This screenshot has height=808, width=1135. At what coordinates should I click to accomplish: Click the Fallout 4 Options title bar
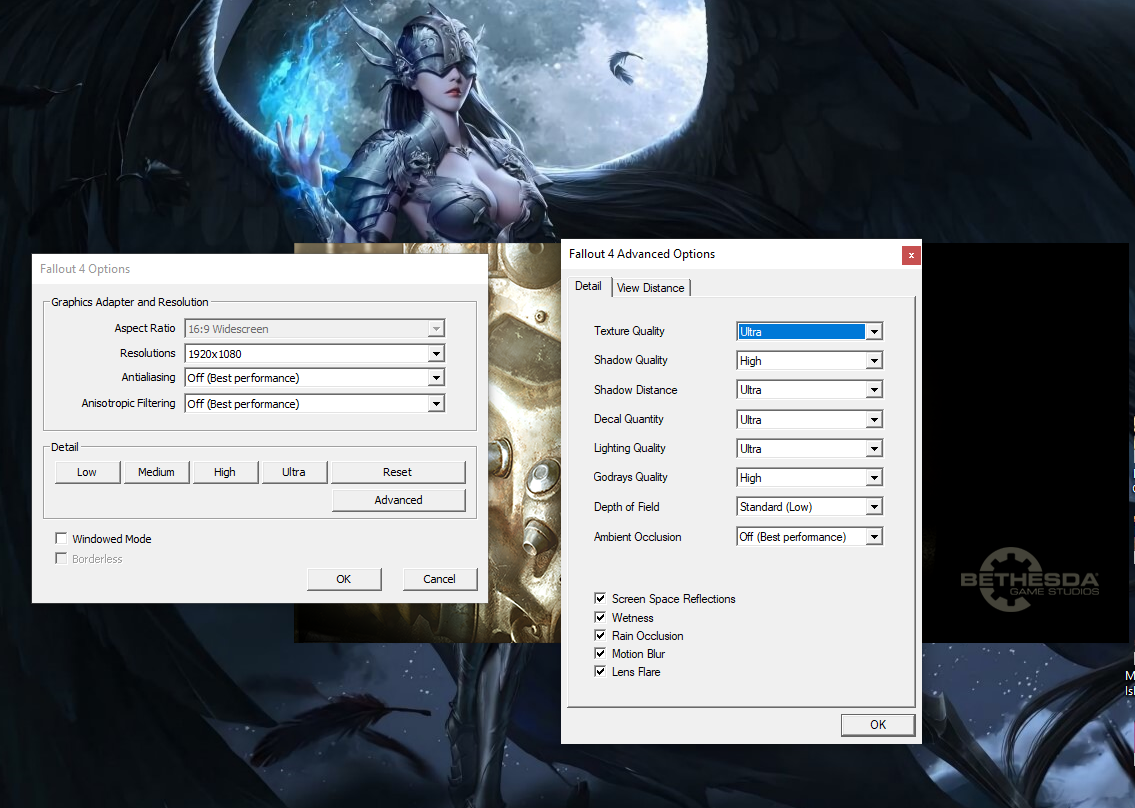click(260, 269)
